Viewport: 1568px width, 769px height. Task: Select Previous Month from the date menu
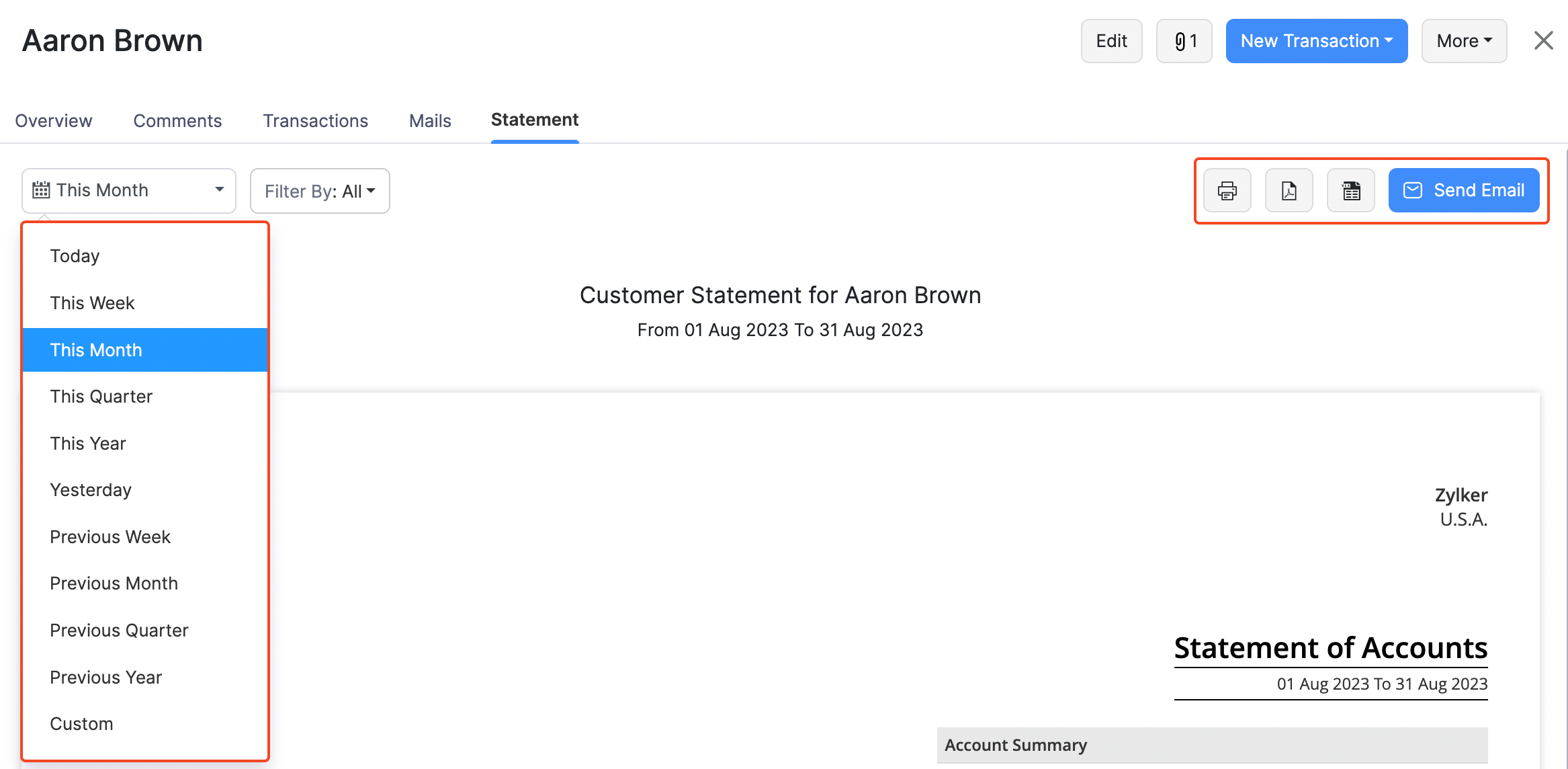[114, 583]
